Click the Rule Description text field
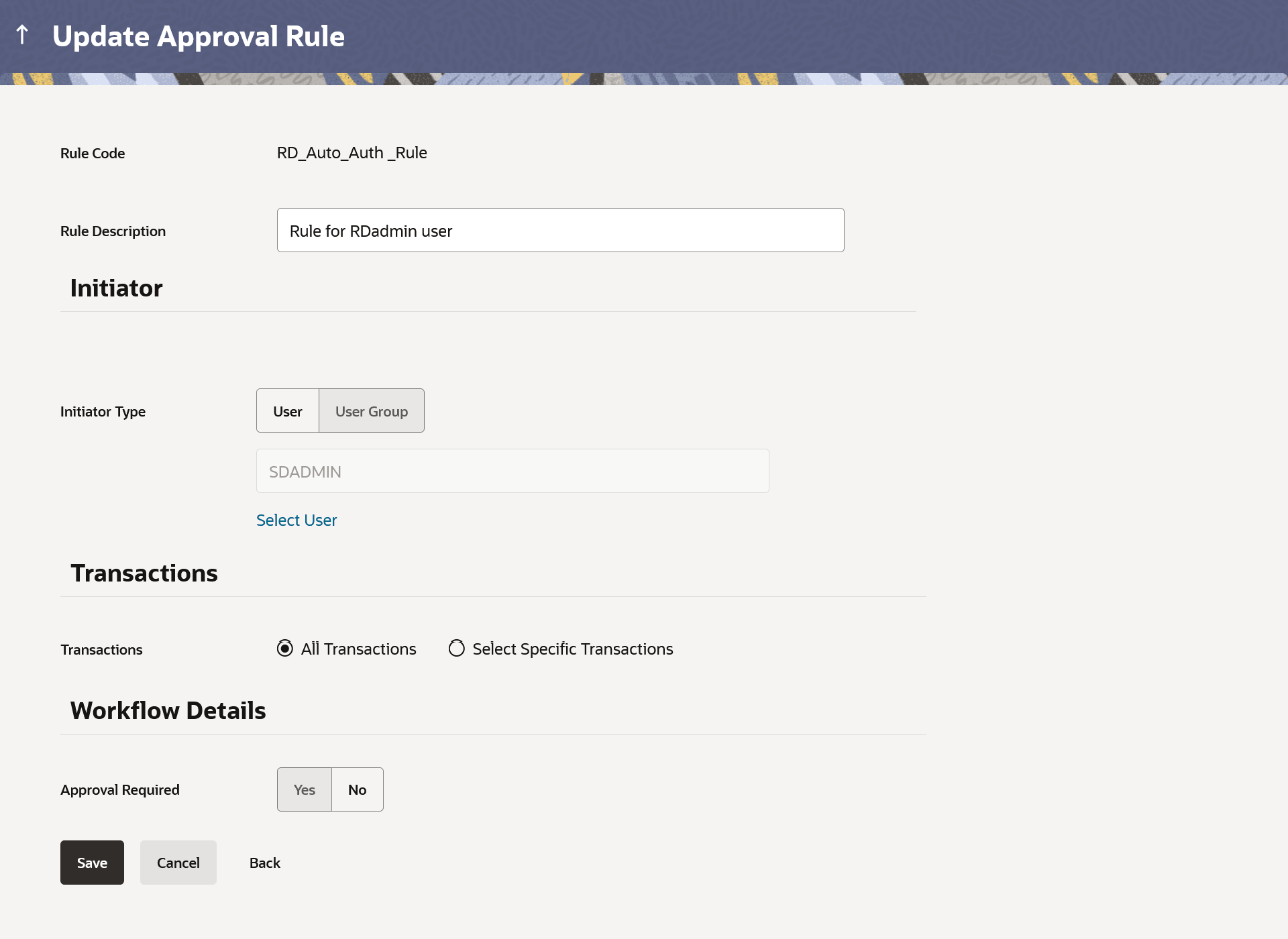The height and width of the screenshot is (939, 1288). (x=560, y=230)
